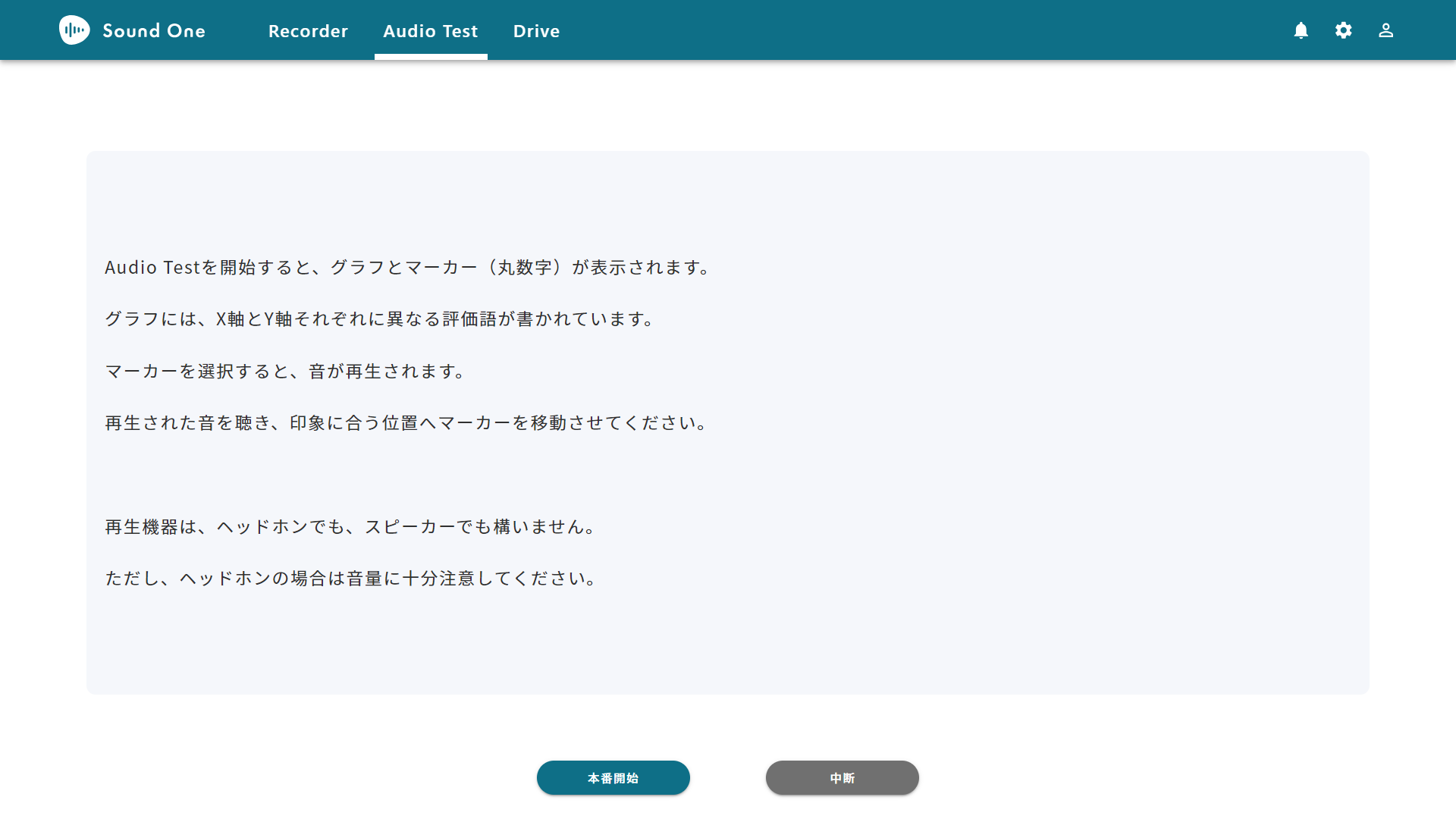Viewport: 1456px width, 819px height.
Task: Switch to the Recorder tab
Action: (308, 31)
